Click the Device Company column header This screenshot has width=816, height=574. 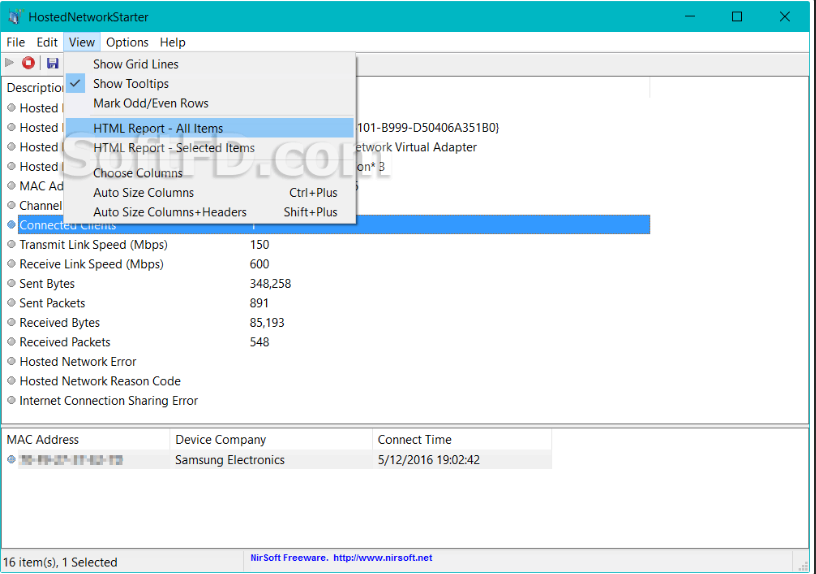click(x=271, y=440)
